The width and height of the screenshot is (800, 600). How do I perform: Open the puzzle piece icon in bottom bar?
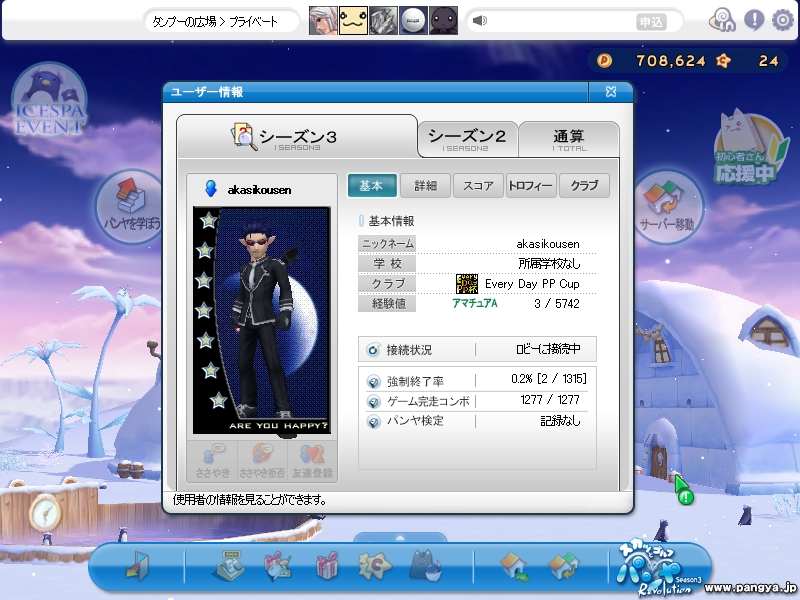tap(375, 565)
